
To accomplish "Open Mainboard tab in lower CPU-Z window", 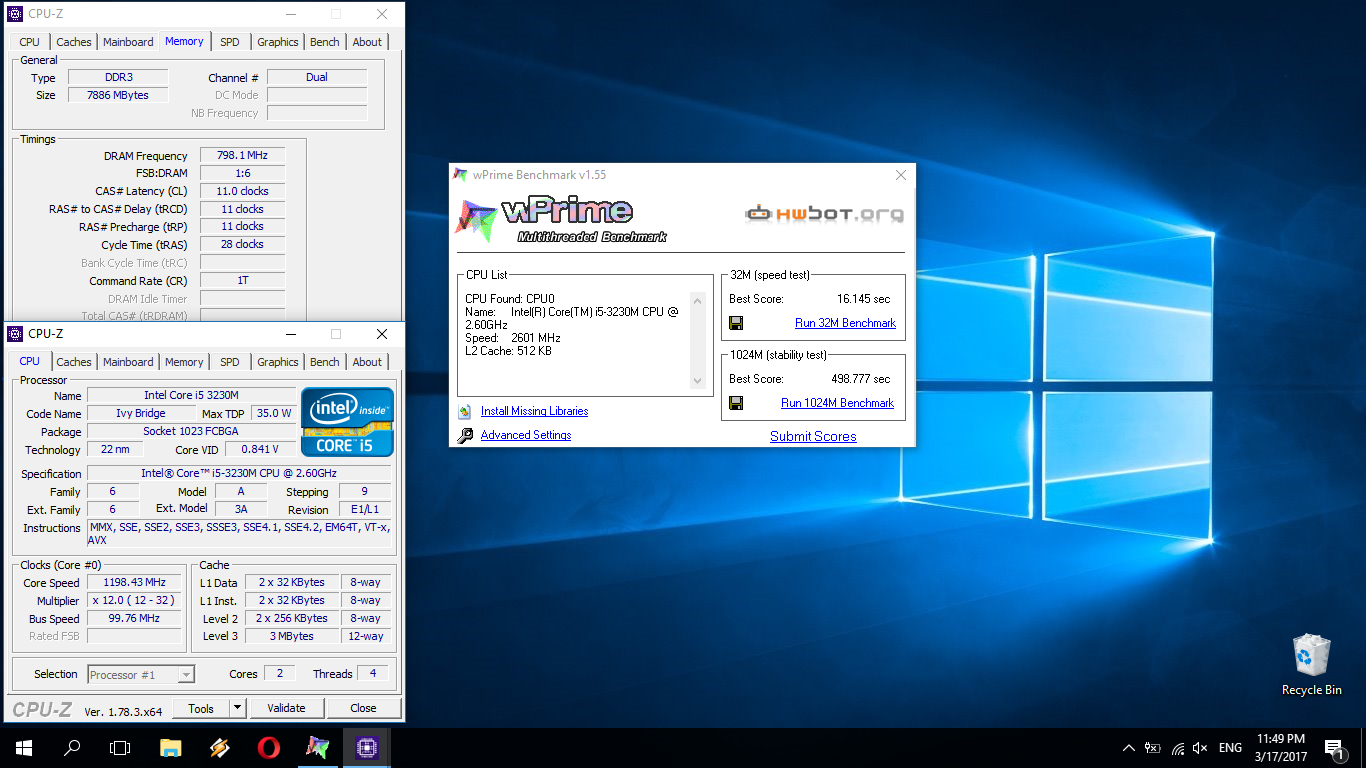I will (128, 362).
